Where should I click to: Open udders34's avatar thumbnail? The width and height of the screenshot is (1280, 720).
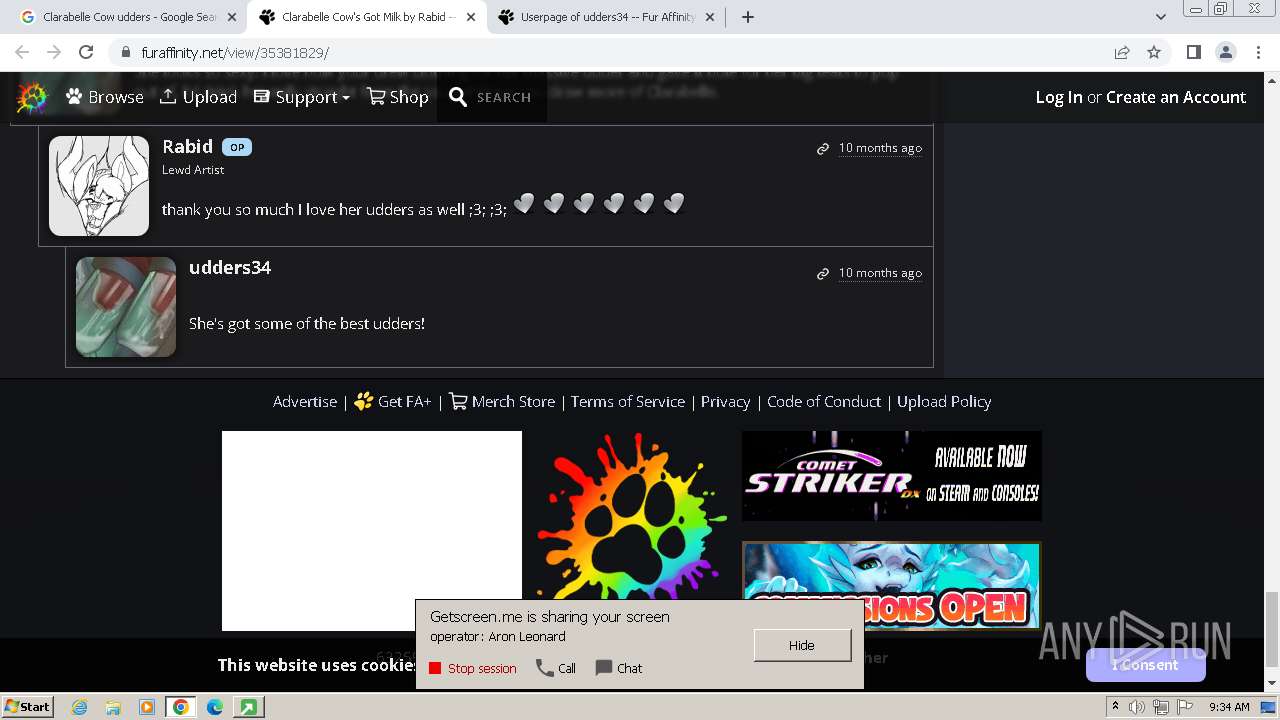pos(126,307)
